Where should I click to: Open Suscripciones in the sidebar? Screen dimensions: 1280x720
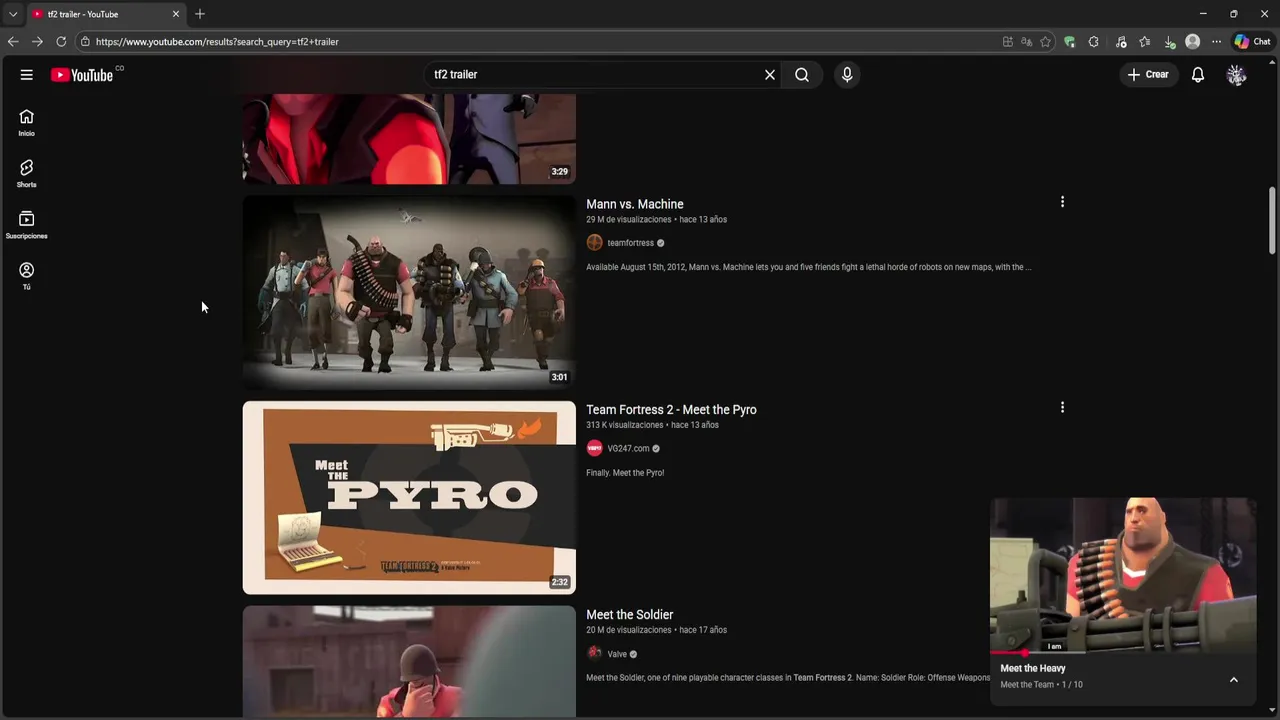pos(27,225)
